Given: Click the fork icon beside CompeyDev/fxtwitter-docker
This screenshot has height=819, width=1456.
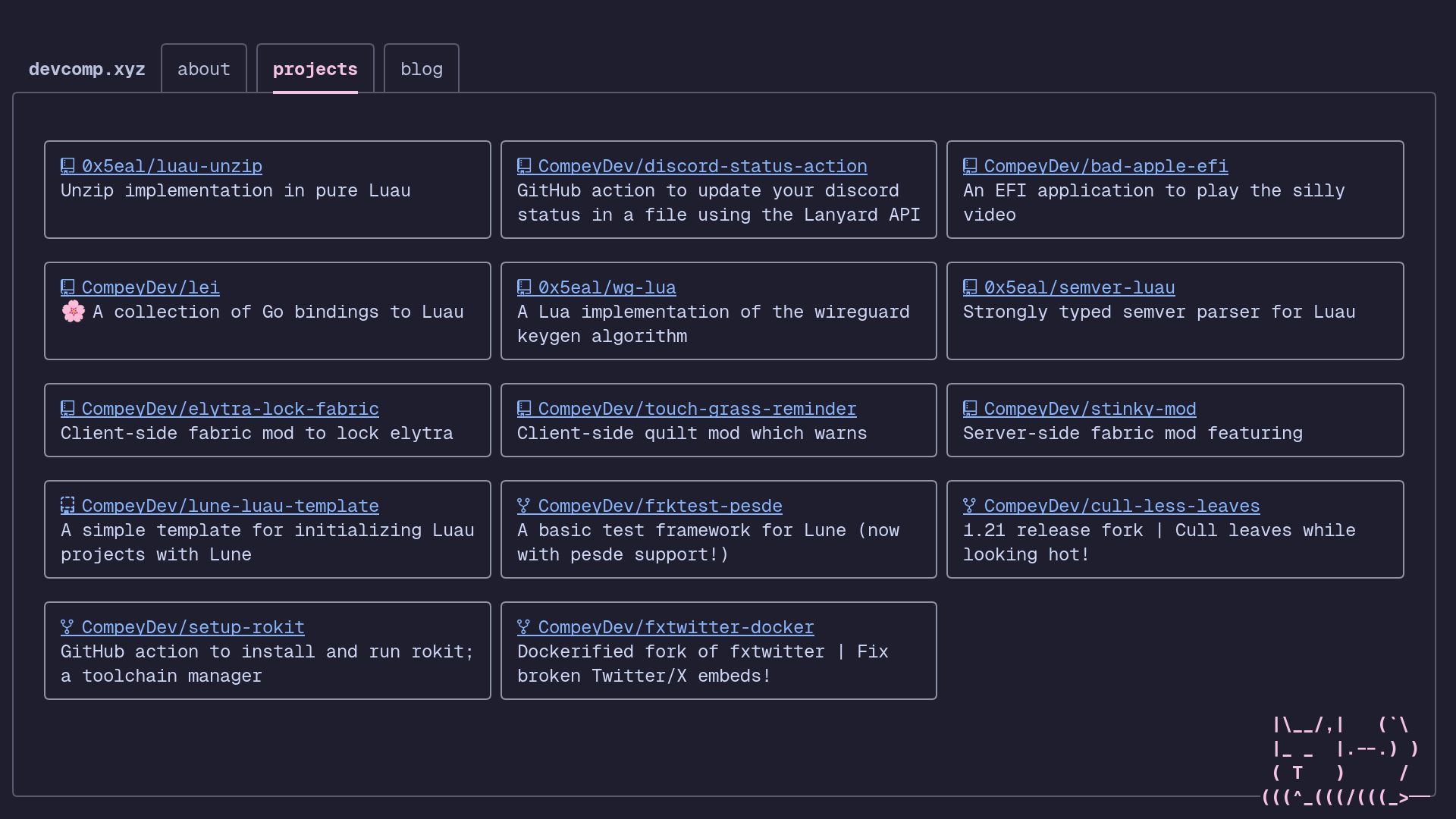Looking at the screenshot, I should (x=524, y=626).
